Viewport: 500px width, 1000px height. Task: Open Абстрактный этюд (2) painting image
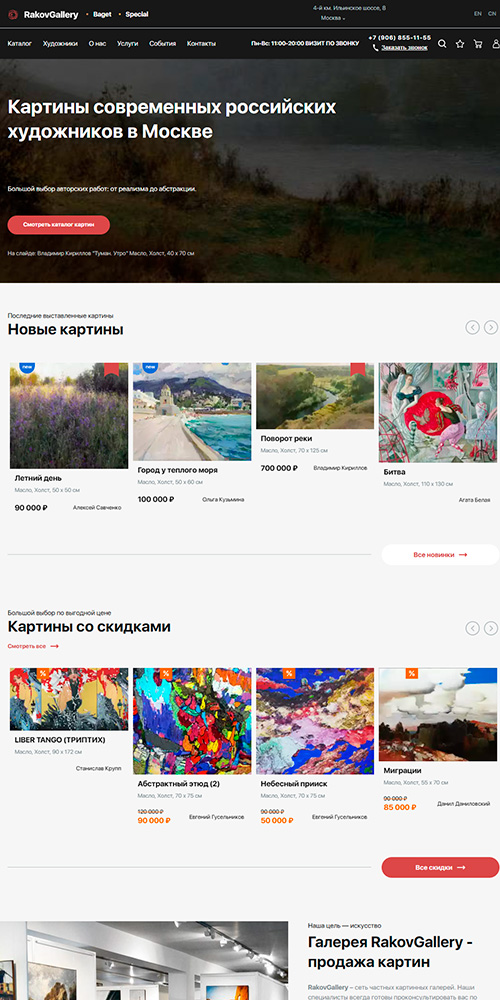click(192, 721)
